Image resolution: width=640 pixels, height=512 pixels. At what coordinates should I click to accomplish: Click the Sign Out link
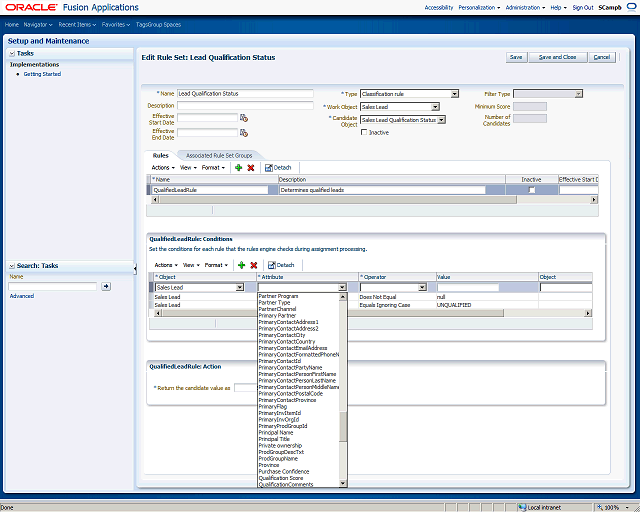click(x=583, y=7)
